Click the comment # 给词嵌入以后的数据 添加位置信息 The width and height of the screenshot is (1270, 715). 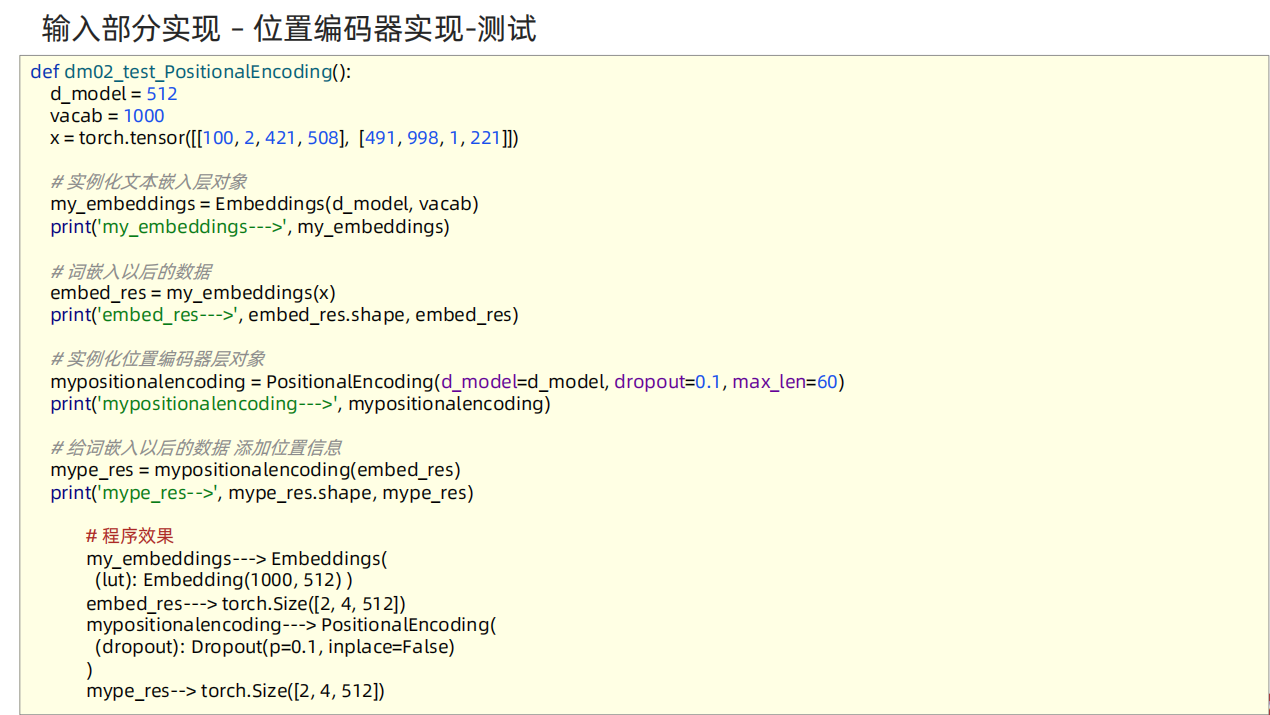(196, 448)
